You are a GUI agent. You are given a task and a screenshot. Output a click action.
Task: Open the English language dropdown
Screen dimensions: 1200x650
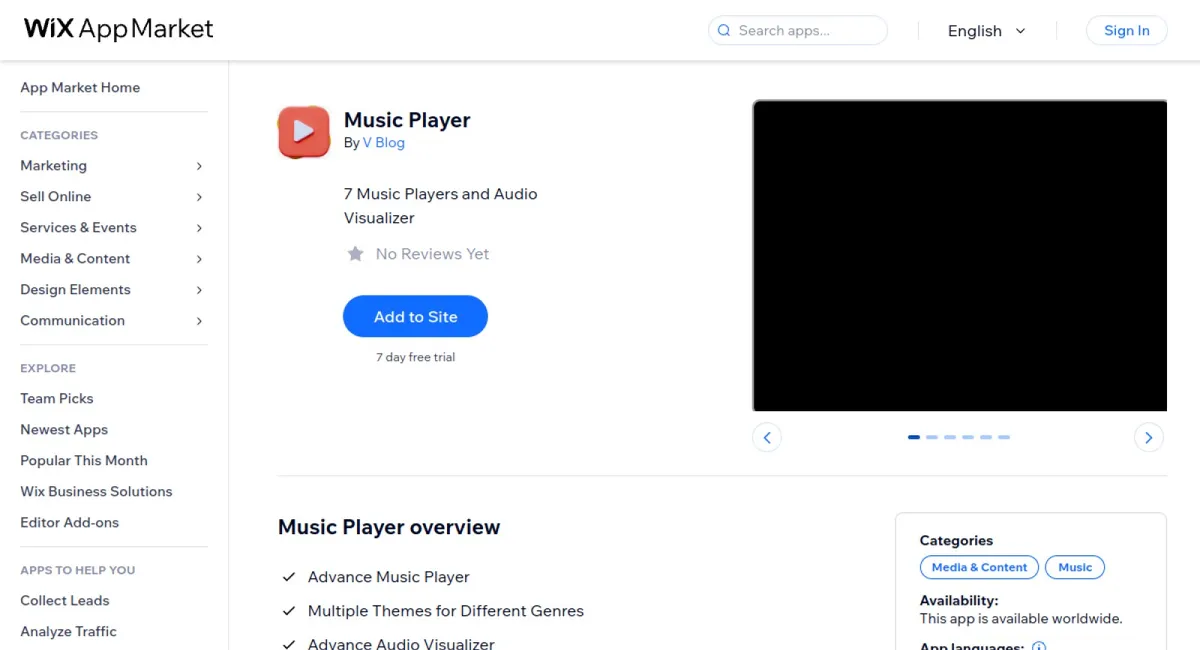click(987, 31)
